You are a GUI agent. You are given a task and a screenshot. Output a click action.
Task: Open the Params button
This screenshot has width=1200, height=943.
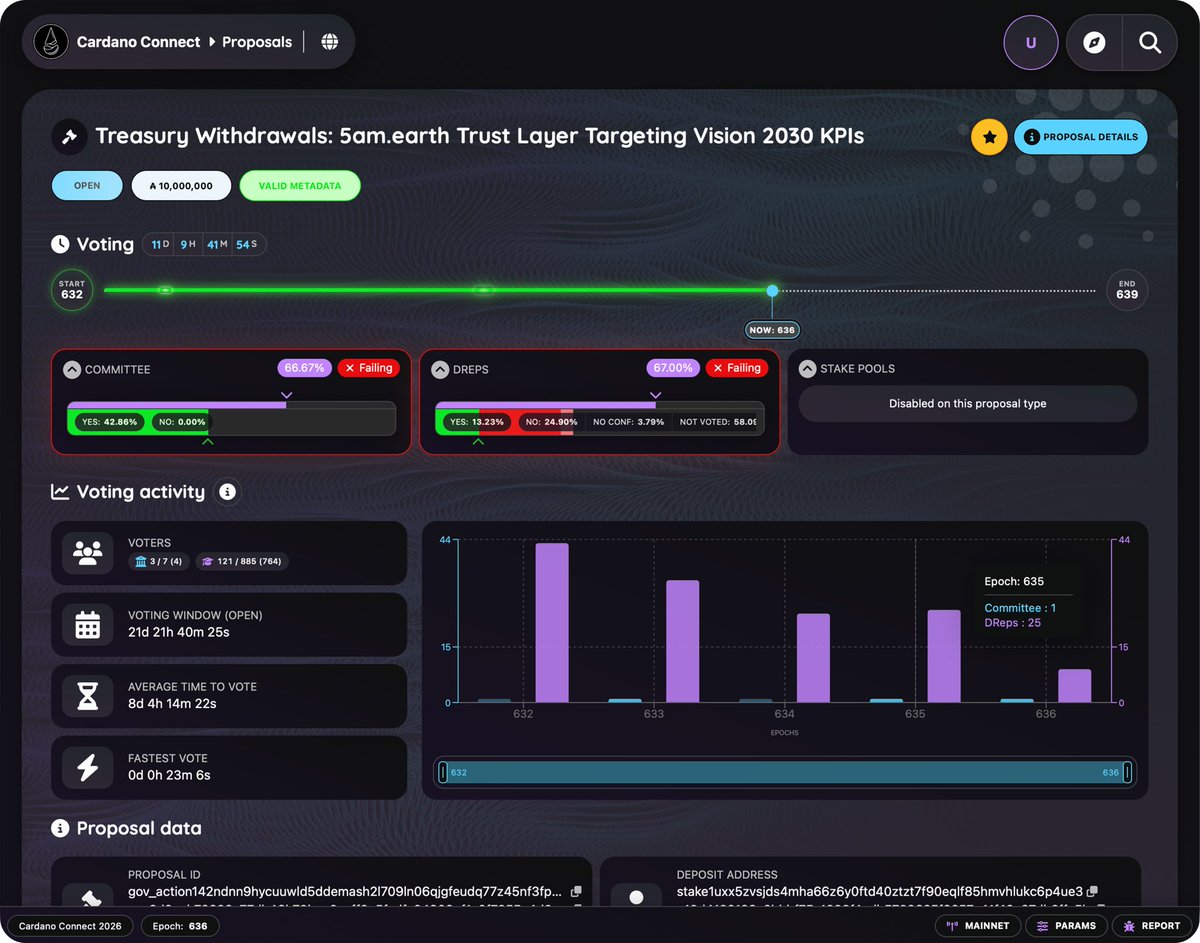click(1067, 926)
